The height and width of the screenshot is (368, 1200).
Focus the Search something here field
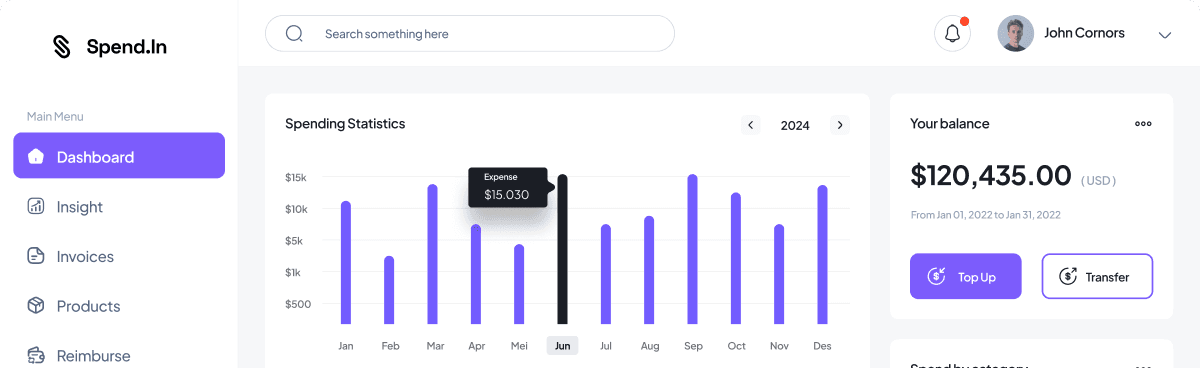point(470,34)
